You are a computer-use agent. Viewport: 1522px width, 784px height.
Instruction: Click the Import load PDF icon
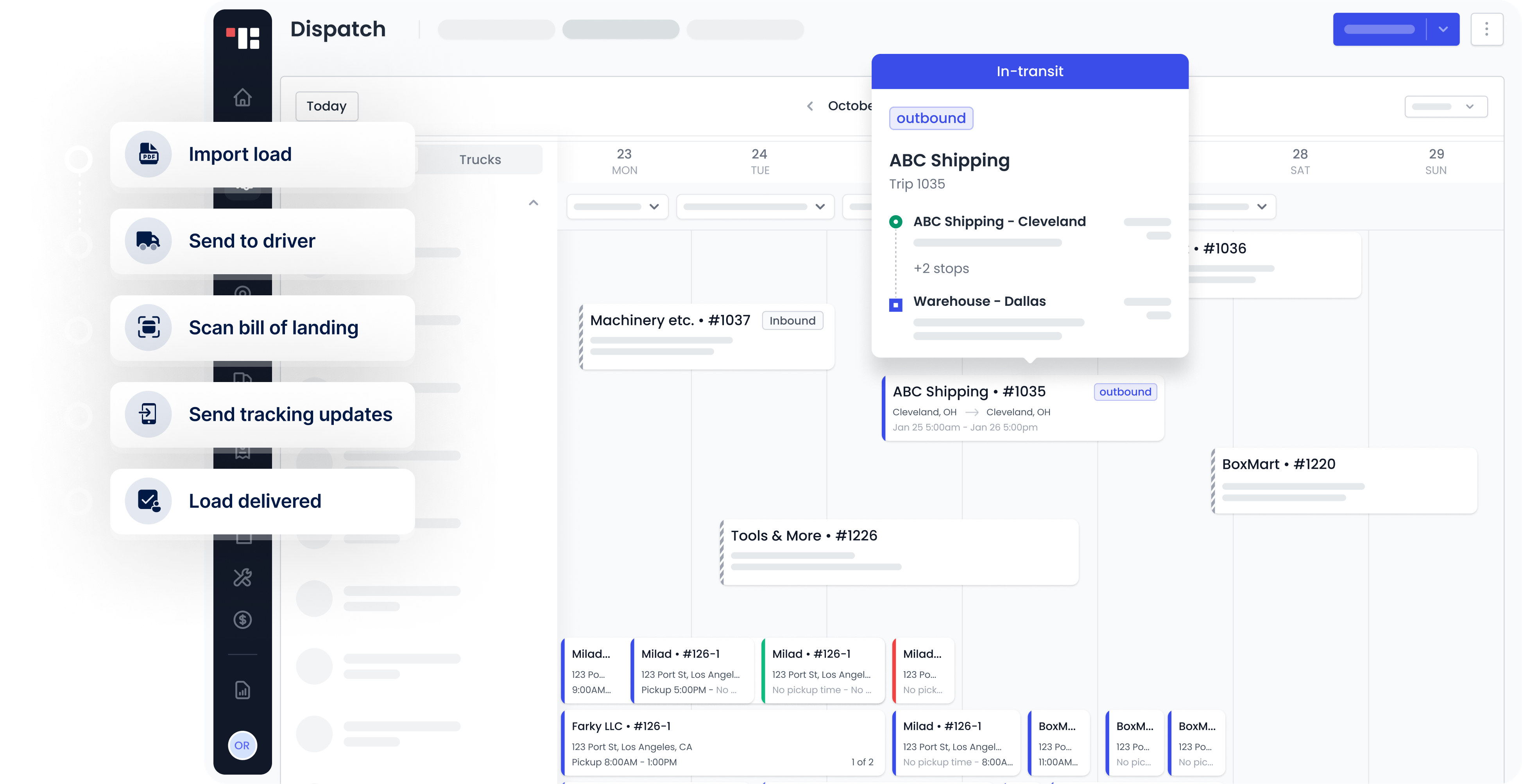click(x=148, y=154)
